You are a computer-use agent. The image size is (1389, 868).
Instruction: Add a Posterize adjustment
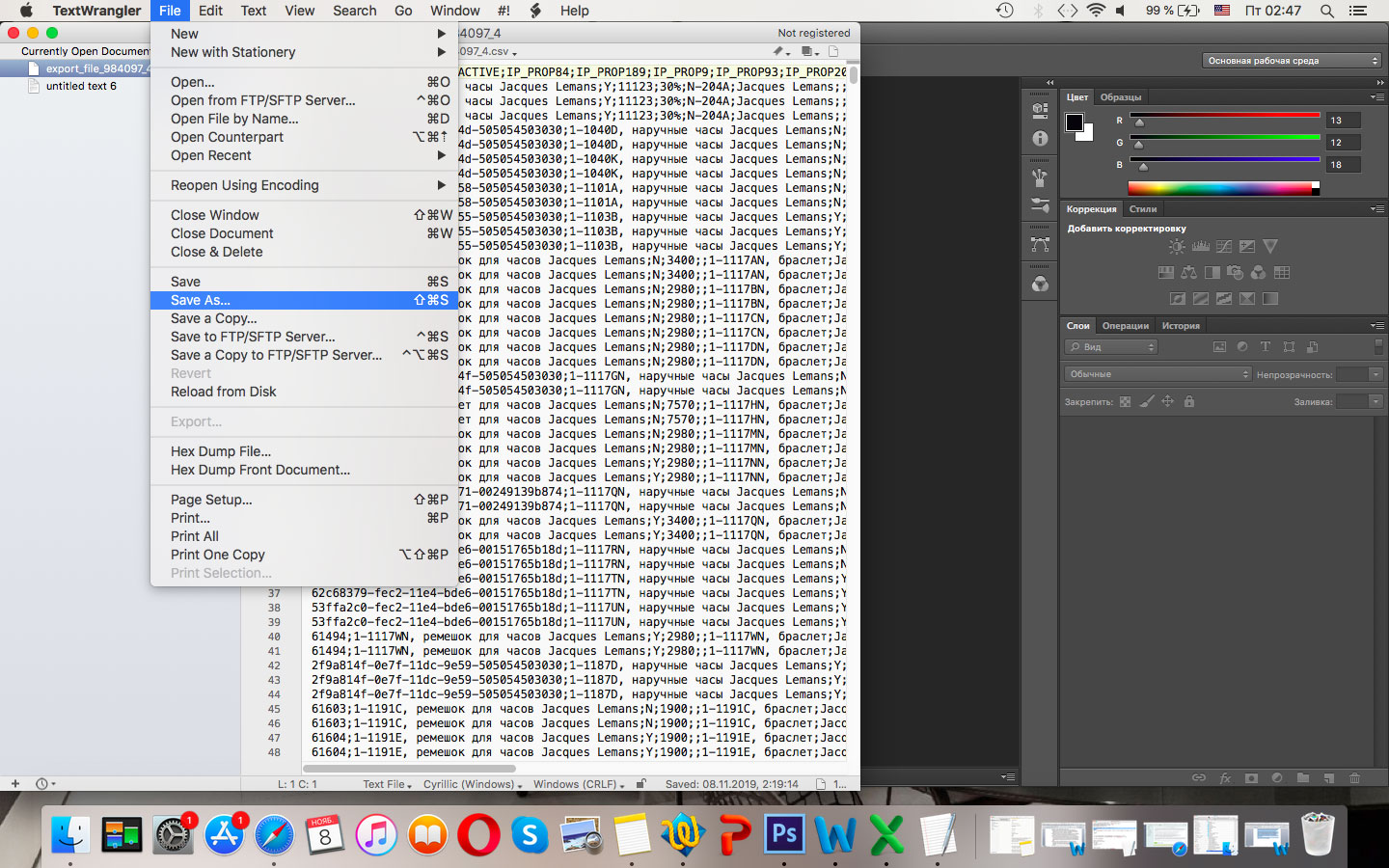(1201, 299)
